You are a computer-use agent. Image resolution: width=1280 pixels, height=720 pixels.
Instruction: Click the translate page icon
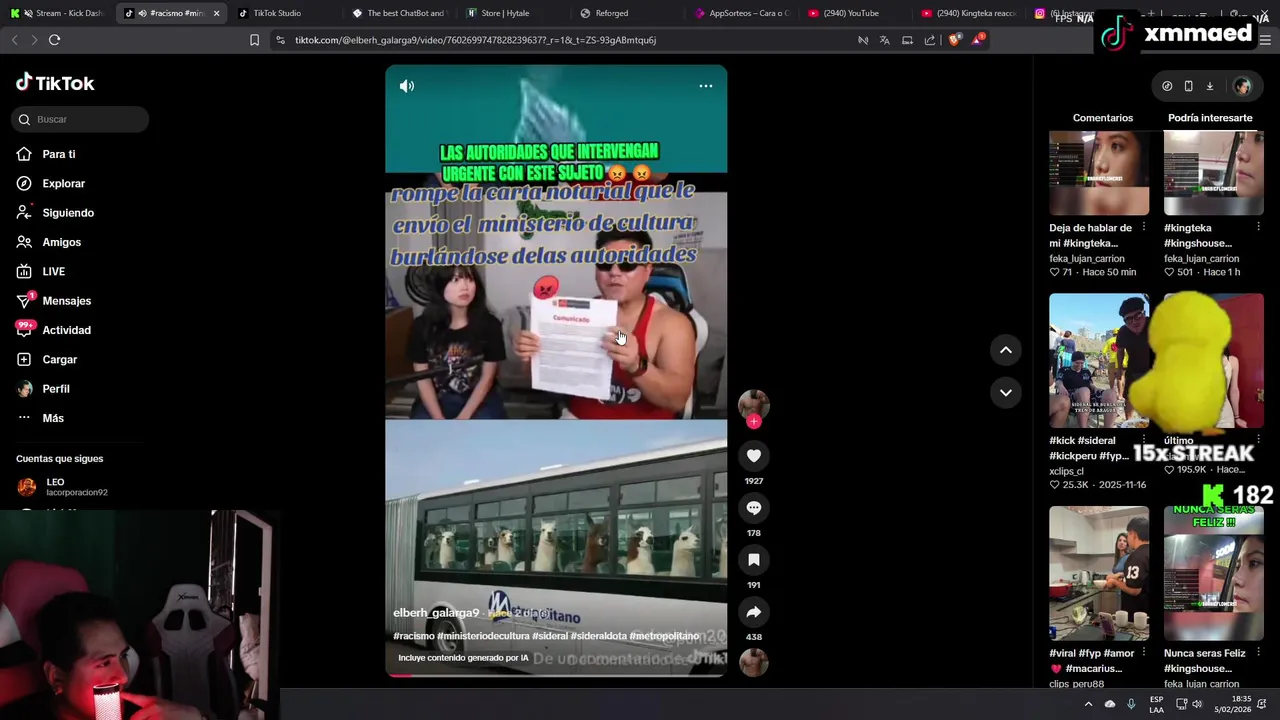tap(885, 40)
